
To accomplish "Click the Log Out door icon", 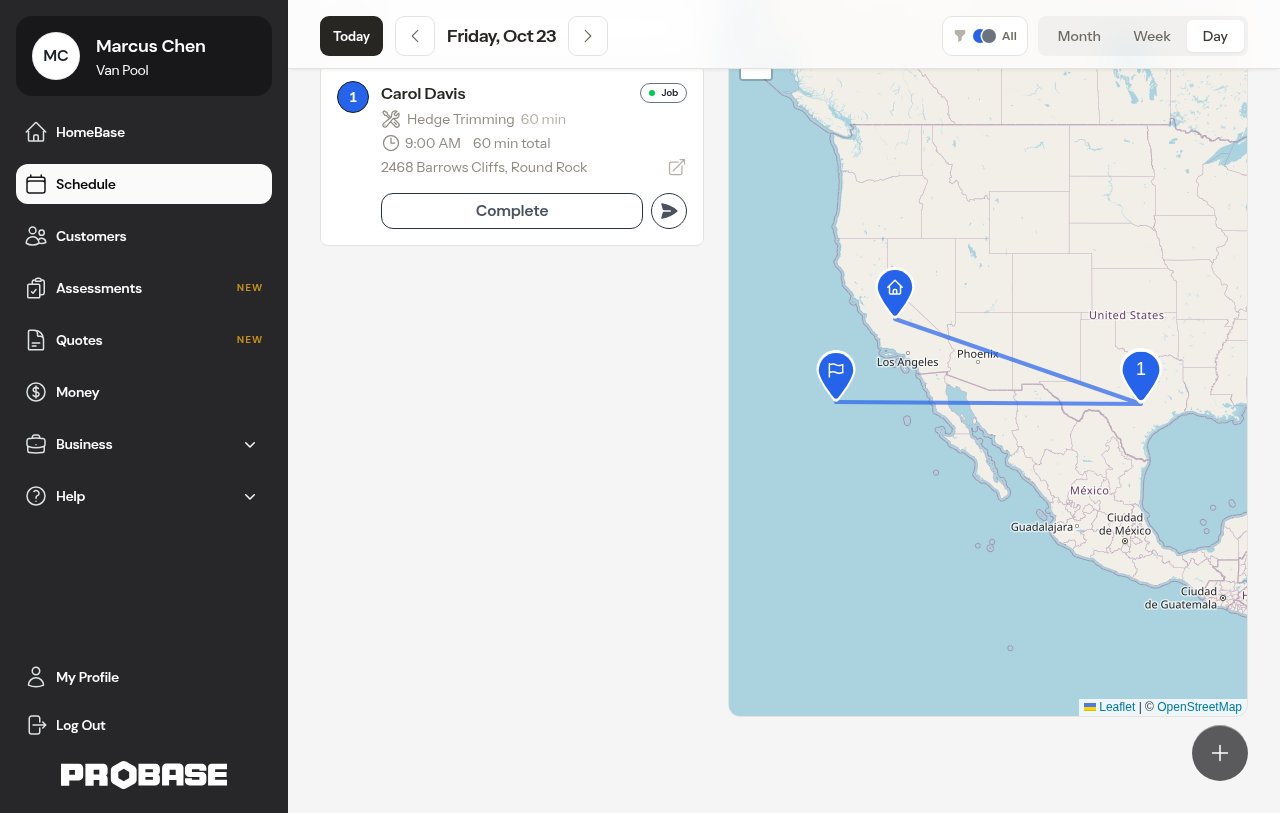I will point(36,725).
